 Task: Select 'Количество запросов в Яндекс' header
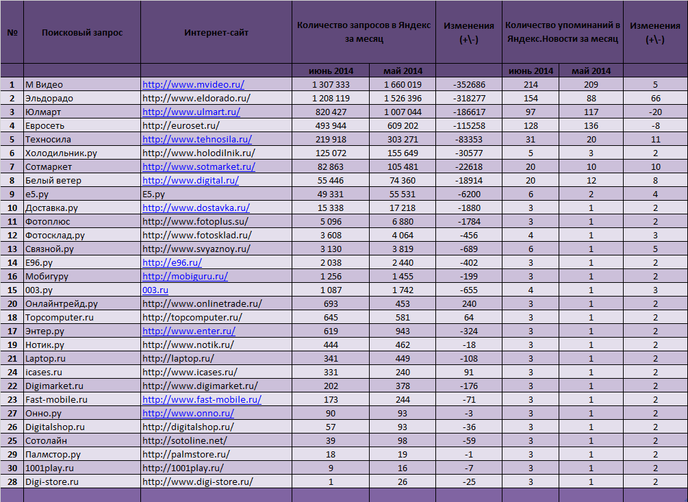(x=364, y=32)
